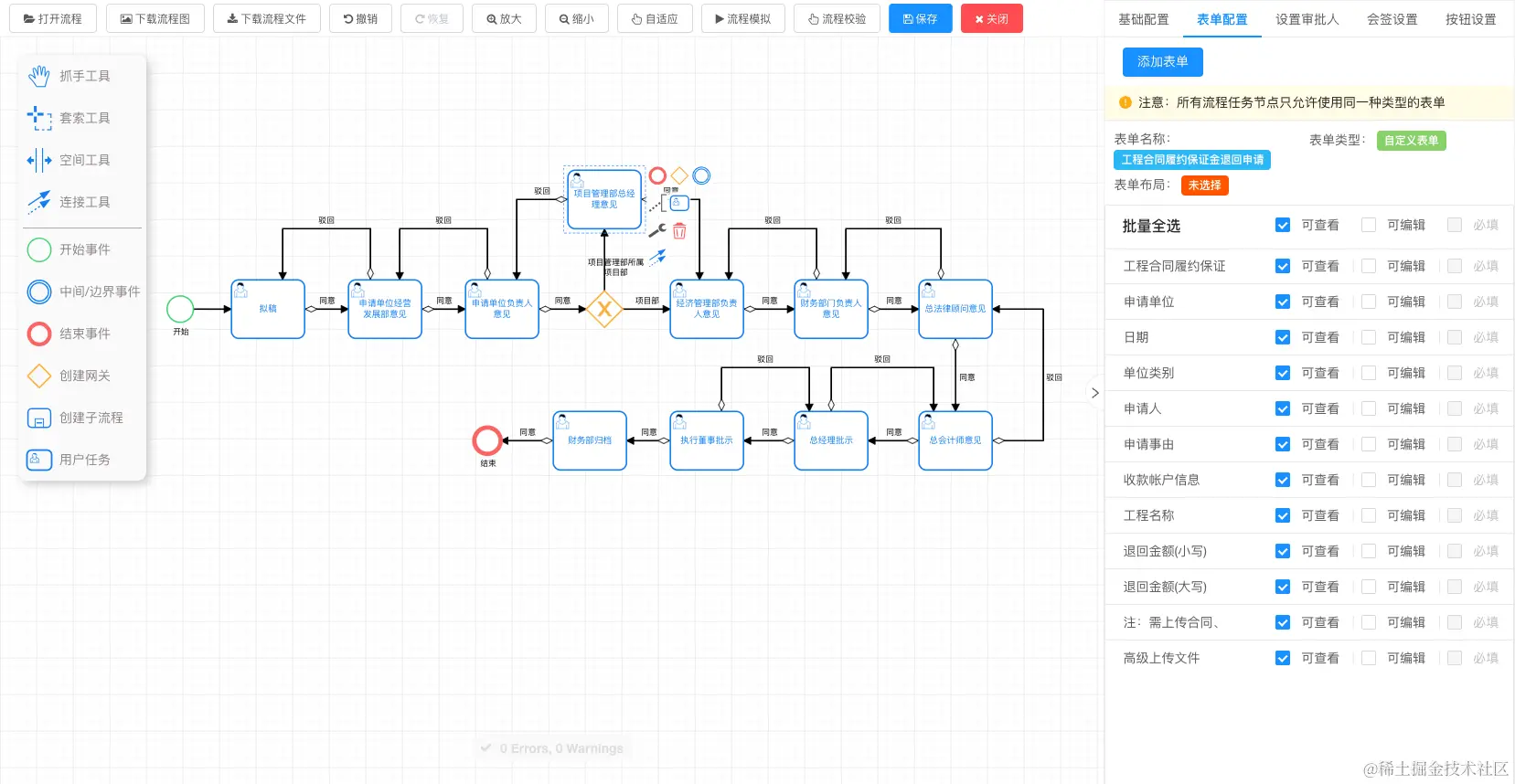Switch to 设置审批人 tab
1515x784 pixels.
tap(1307, 19)
